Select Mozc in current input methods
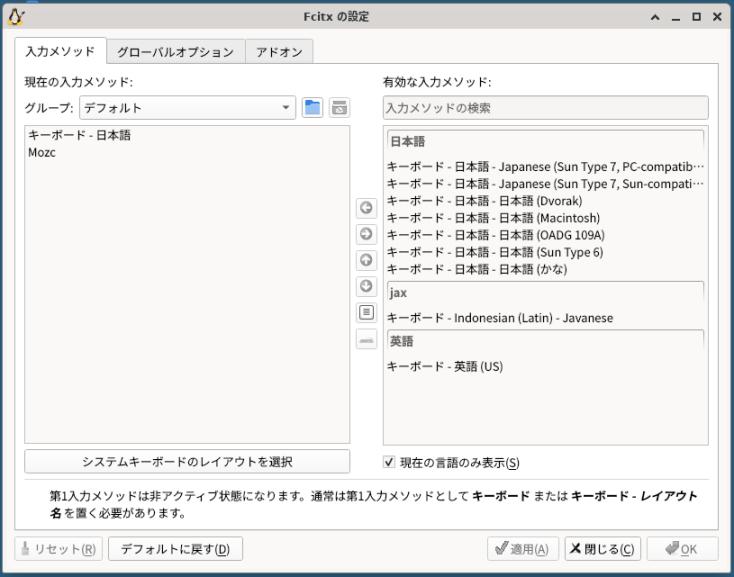This screenshot has width=734, height=577. [x=187, y=153]
